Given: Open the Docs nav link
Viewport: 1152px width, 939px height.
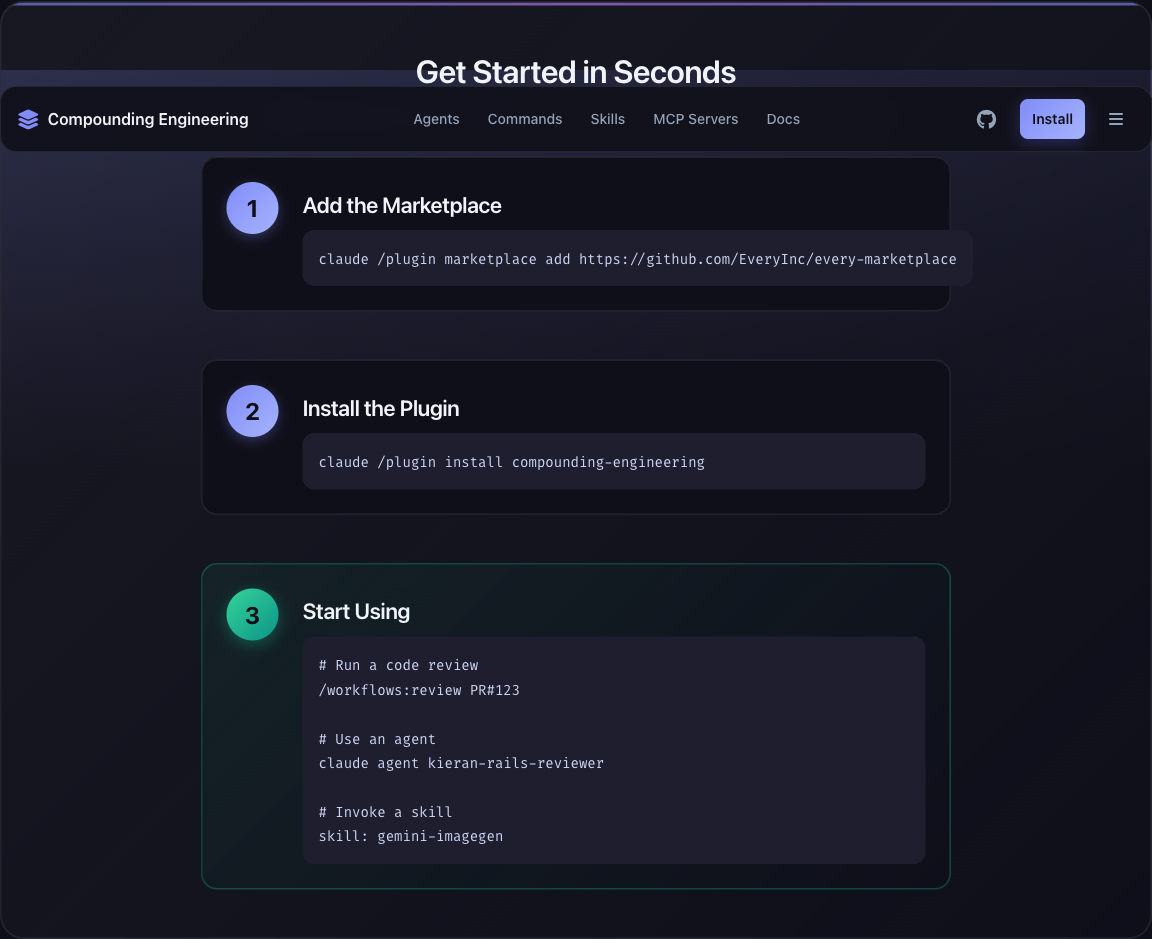Looking at the screenshot, I should (783, 119).
